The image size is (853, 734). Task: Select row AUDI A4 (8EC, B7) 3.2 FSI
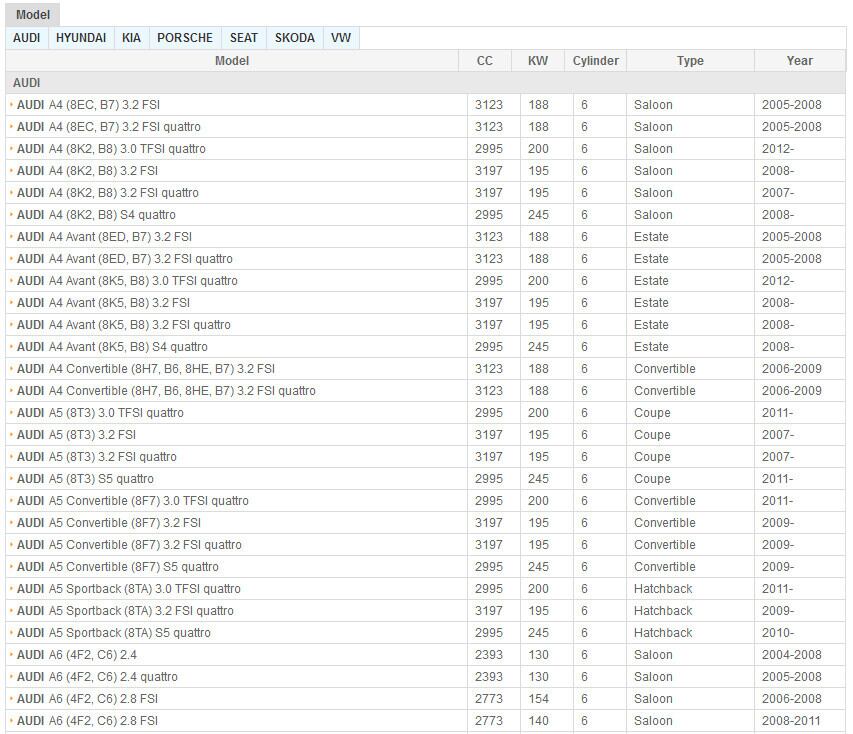[425, 105]
